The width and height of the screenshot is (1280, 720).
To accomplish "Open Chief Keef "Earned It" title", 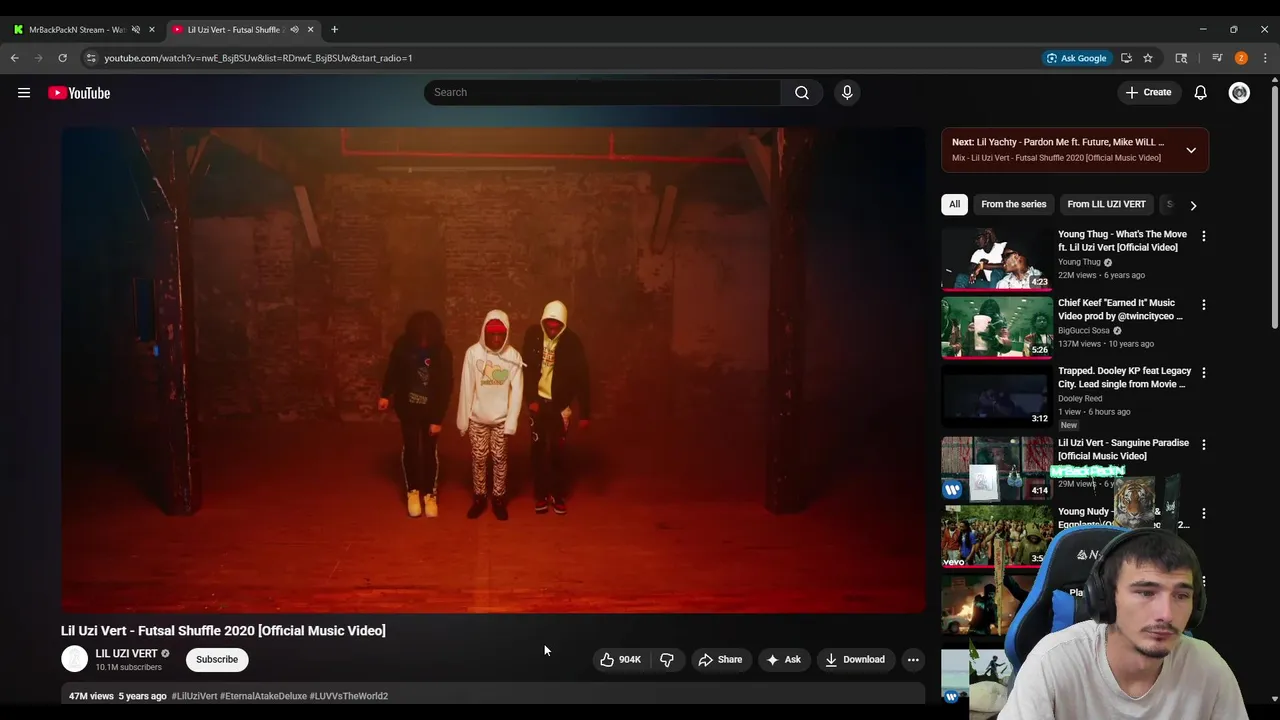I will [1120, 309].
